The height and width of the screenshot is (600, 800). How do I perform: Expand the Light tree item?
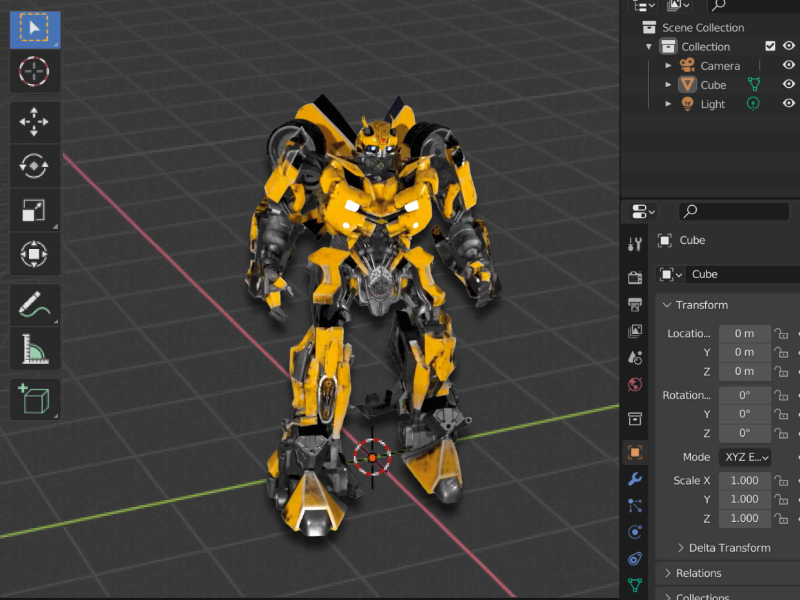tap(668, 104)
